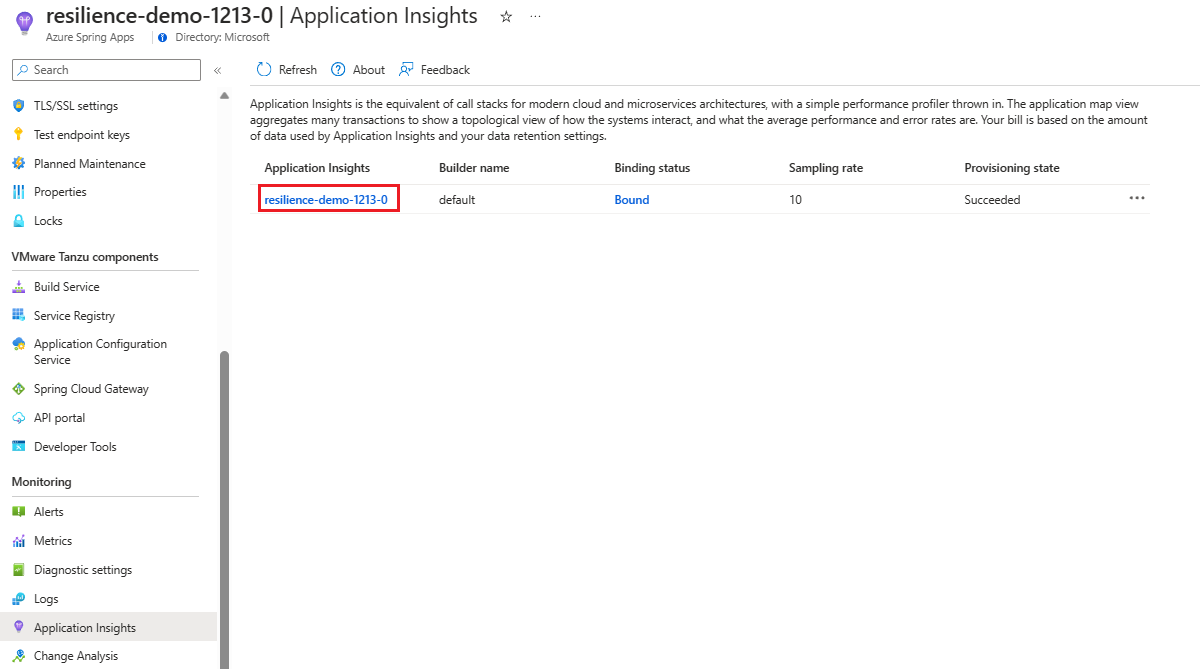Click the Feedback icon
Image resolution: width=1200 pixels, height=669 pixels.
406,70
